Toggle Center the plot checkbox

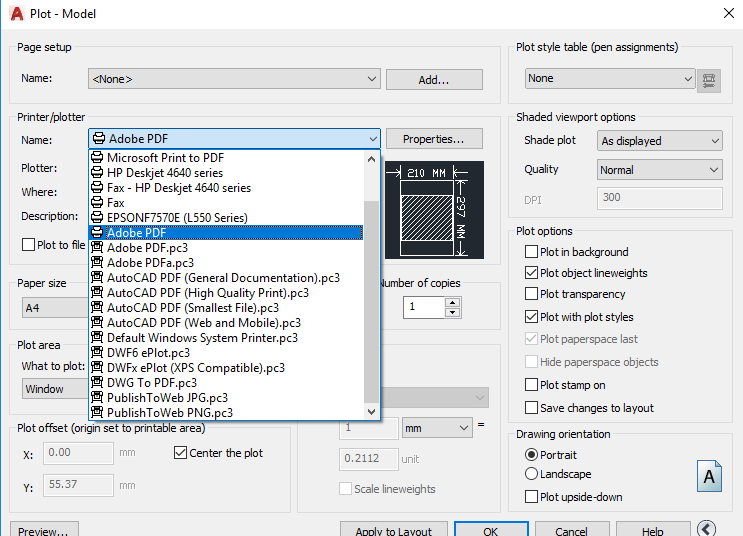pos(180,453)
